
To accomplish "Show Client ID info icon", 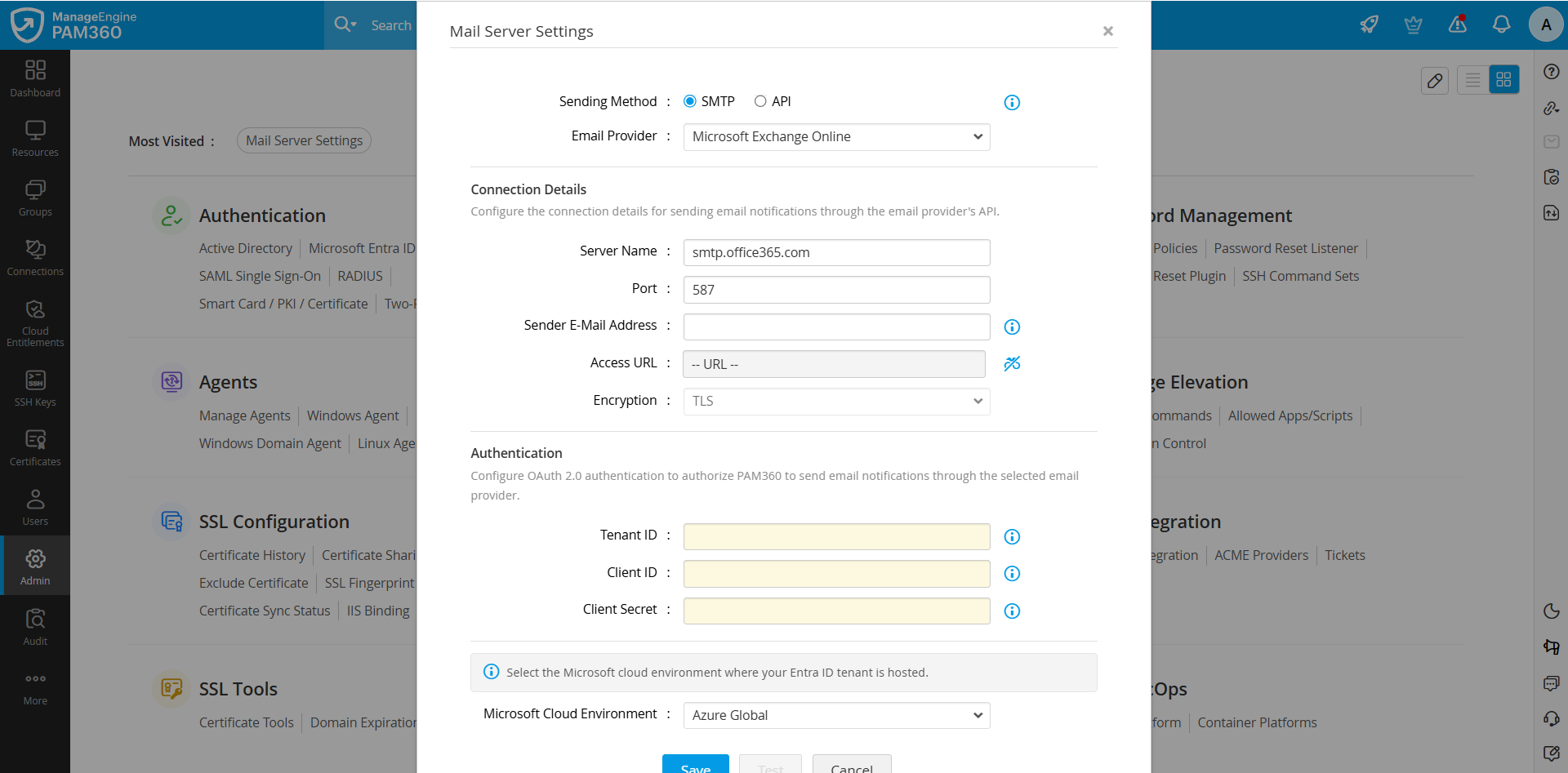I will pos(1012,574).
